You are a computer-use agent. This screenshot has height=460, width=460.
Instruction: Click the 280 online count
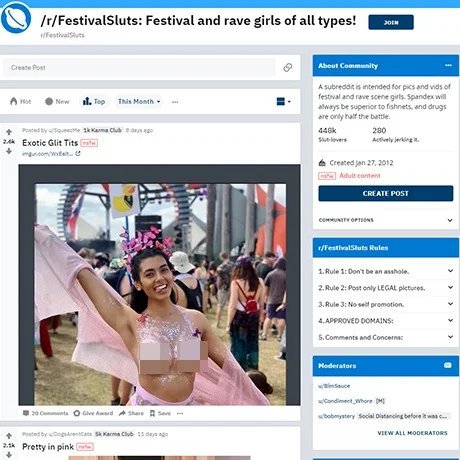point(379,130)
